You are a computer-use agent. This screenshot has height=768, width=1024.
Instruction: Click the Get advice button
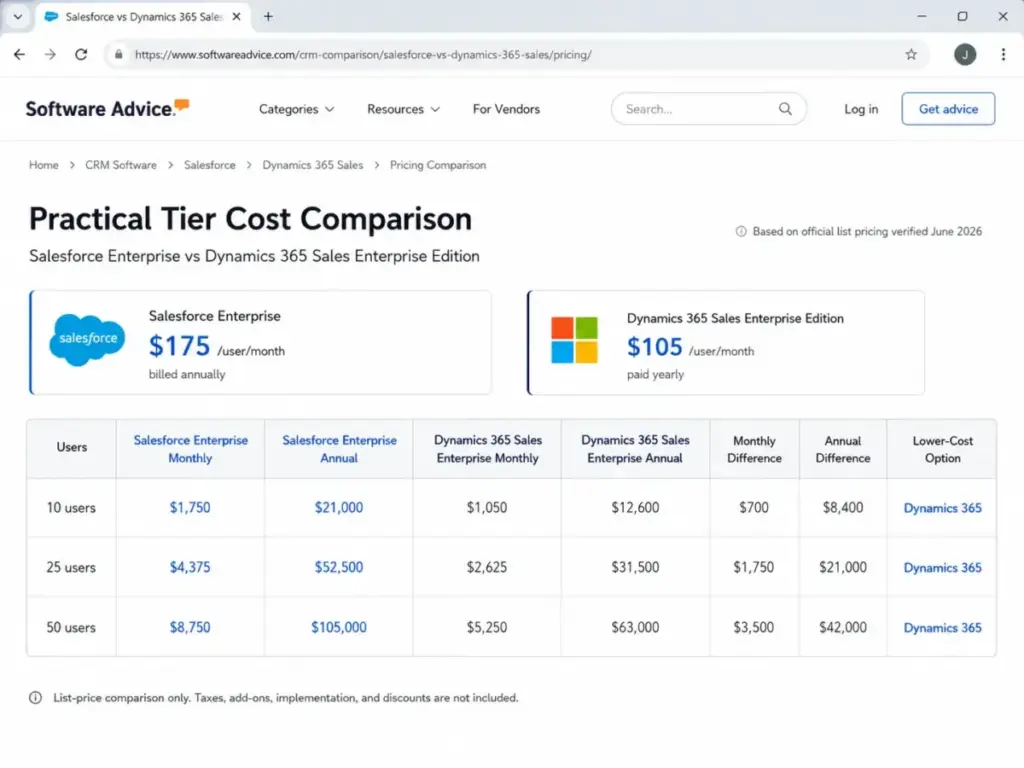[948, 108]
